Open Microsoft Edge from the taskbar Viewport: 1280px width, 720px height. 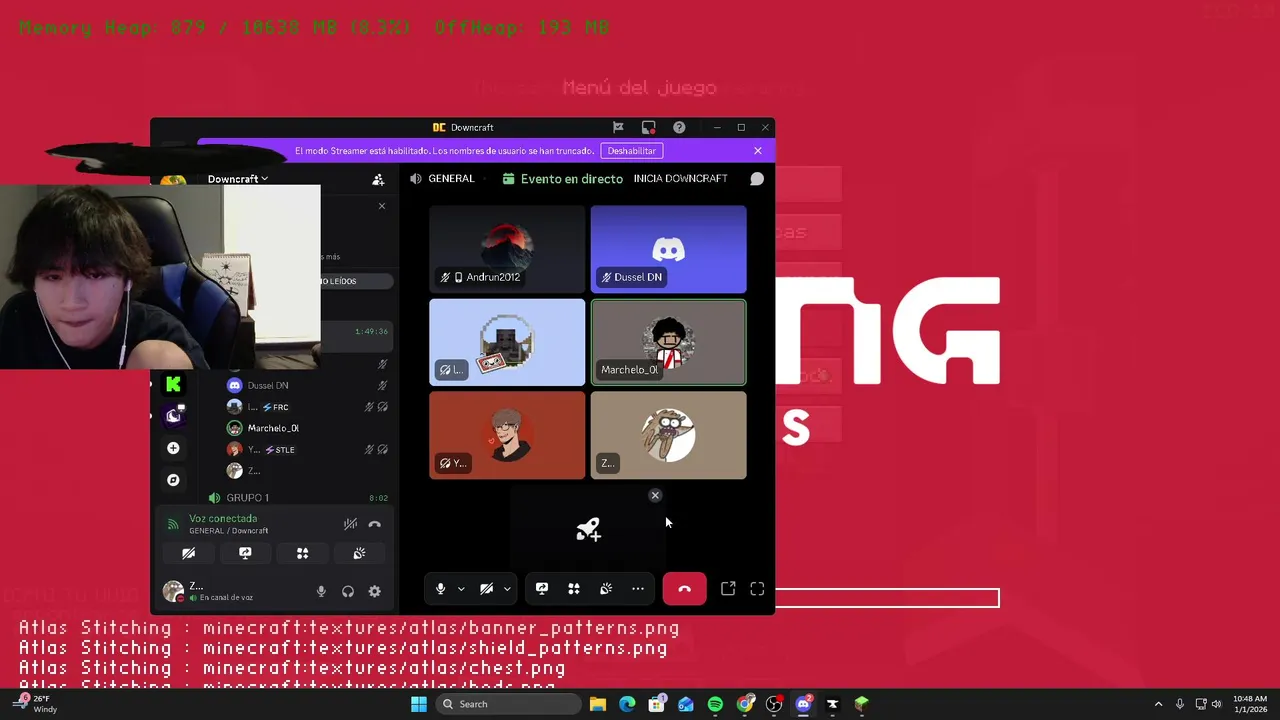[x=627, y=704]
